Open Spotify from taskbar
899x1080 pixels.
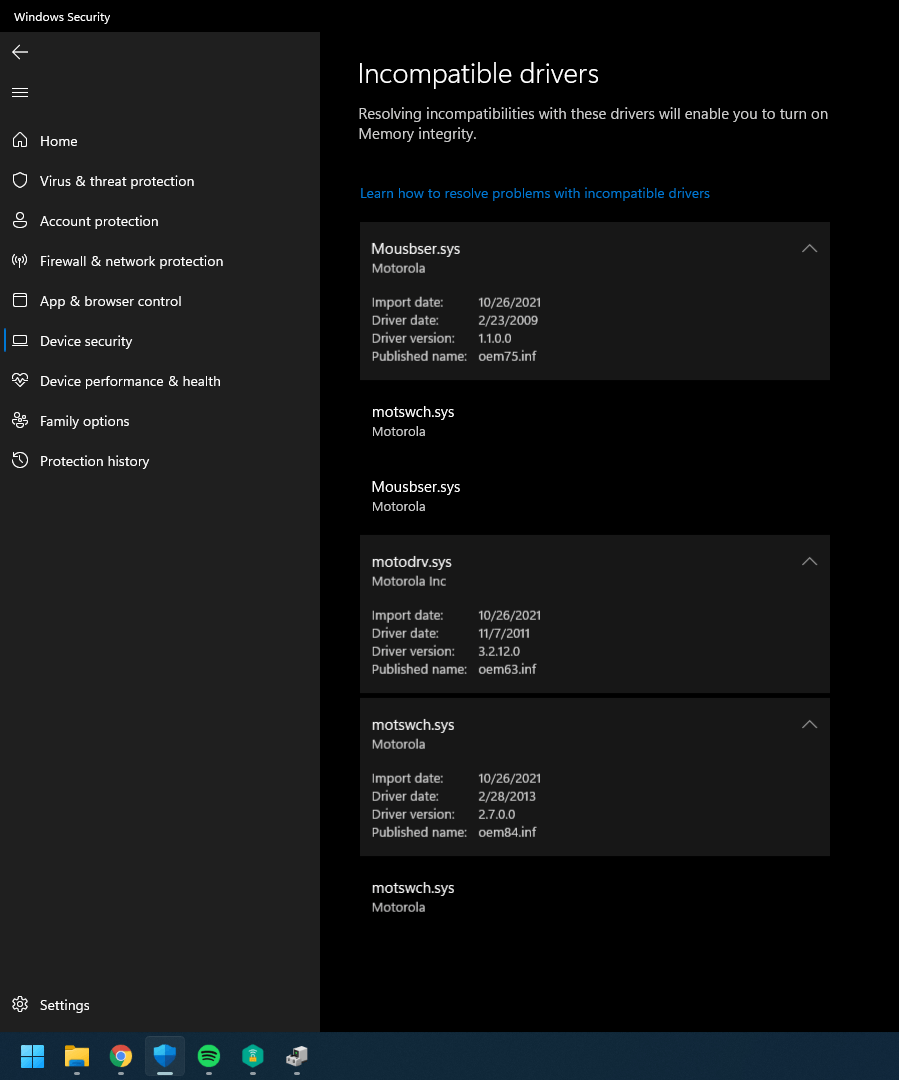[209, 1056]
